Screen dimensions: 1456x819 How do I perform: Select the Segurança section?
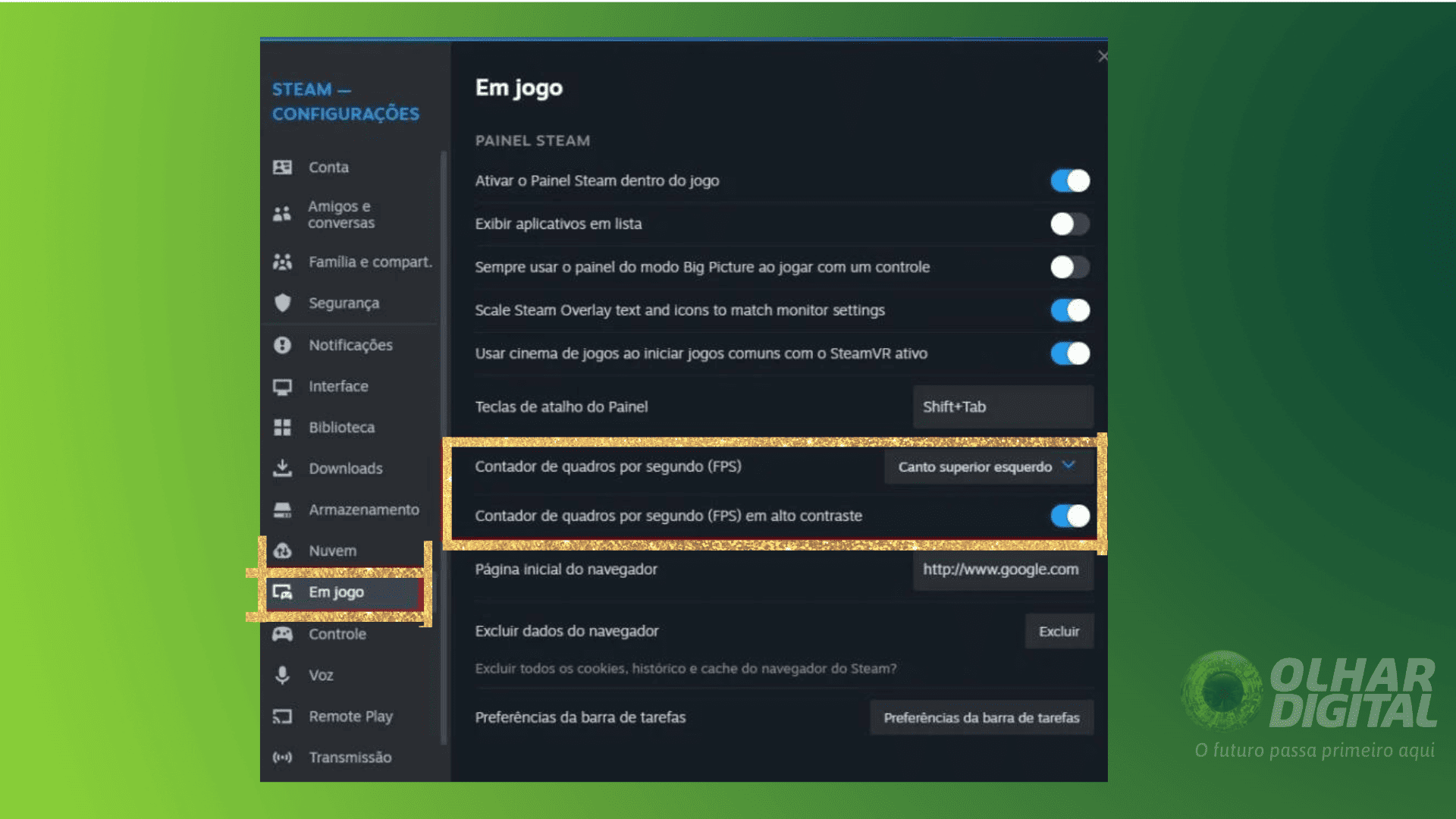pos(350,303)
